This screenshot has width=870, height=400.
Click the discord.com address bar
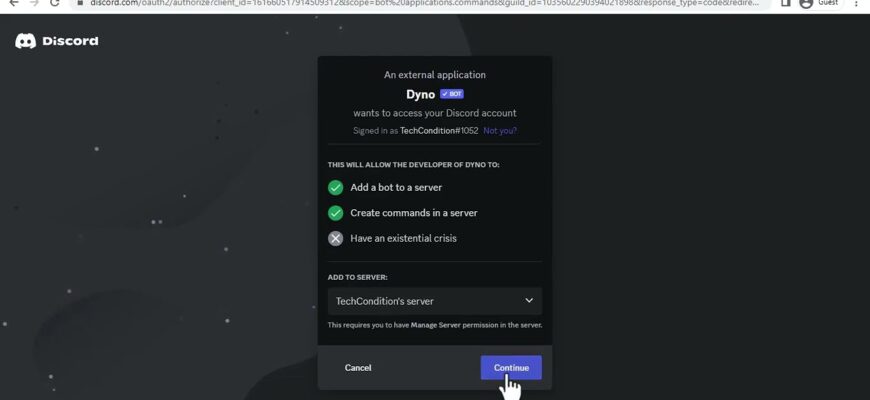pos(424,3)
